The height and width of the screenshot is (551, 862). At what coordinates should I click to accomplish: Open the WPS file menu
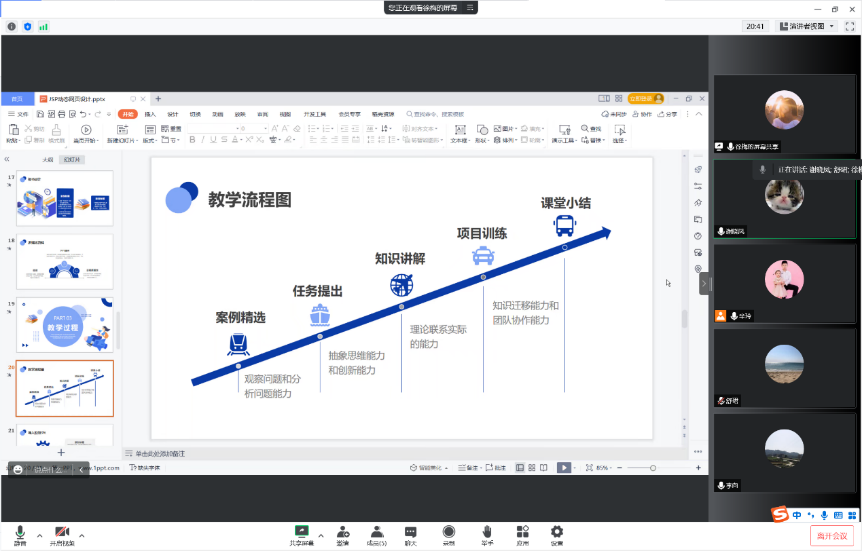(x=18, y=114)
